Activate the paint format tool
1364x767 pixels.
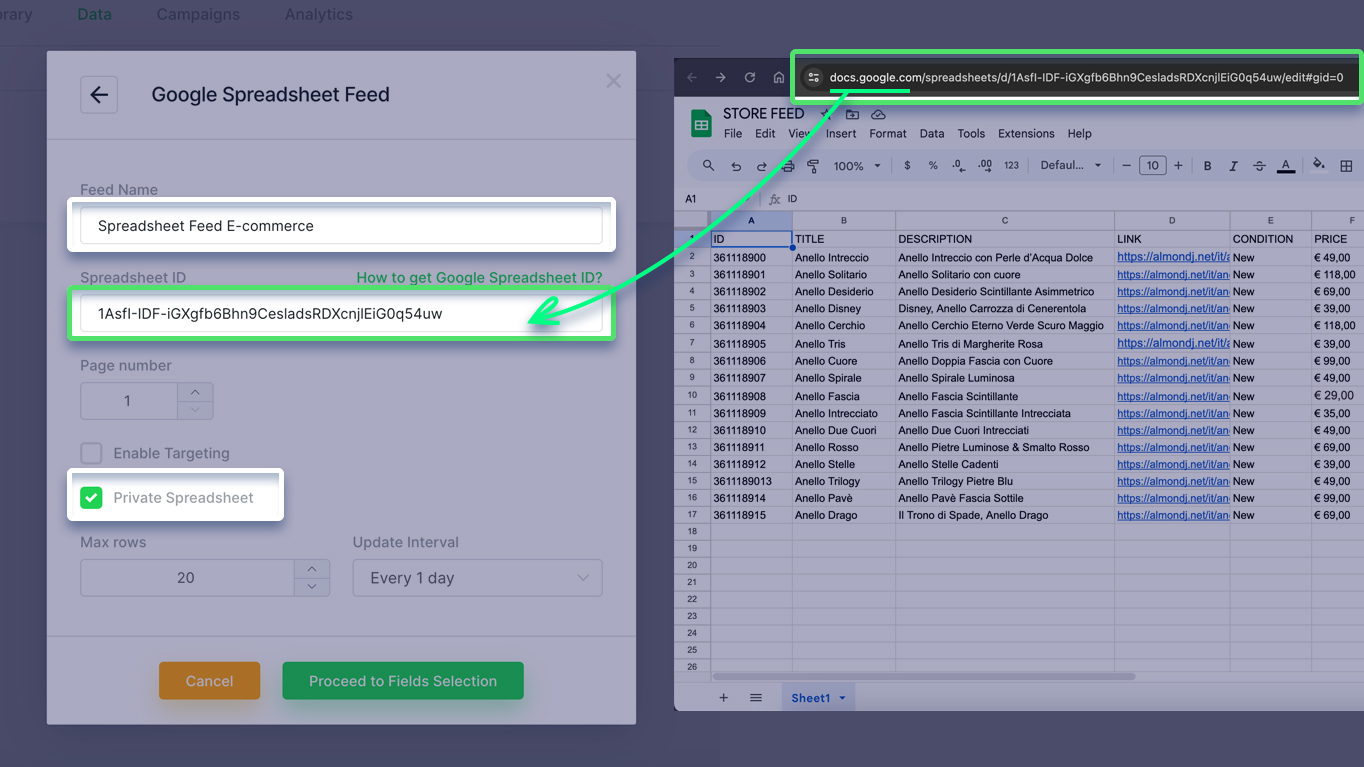tap(813, 166)
